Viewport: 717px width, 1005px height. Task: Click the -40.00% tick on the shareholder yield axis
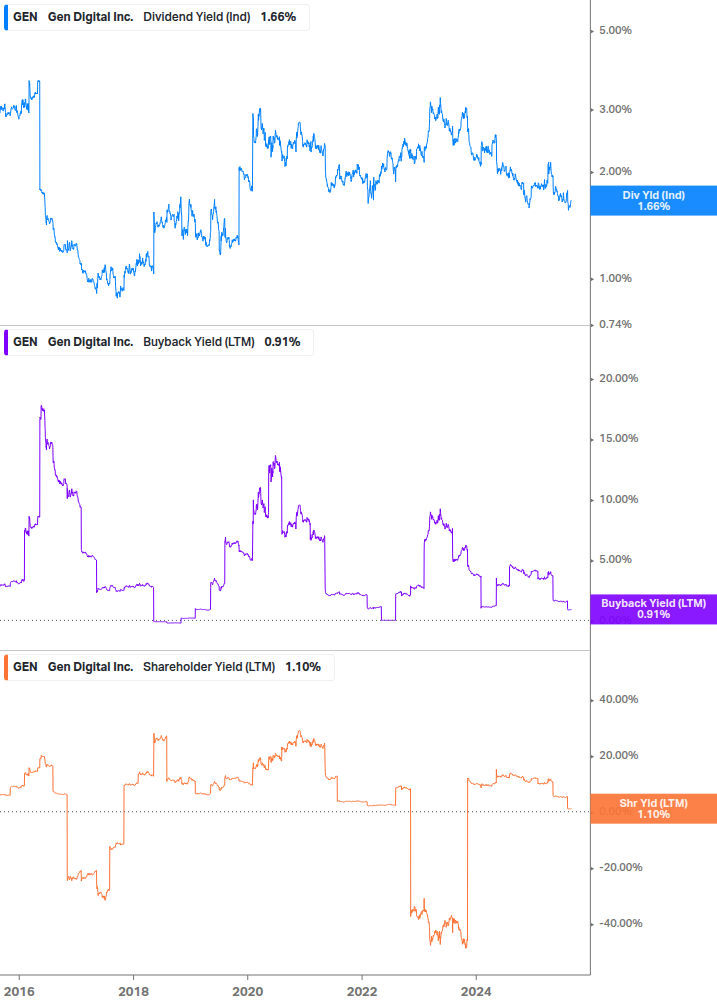click(x=620, y=924)
